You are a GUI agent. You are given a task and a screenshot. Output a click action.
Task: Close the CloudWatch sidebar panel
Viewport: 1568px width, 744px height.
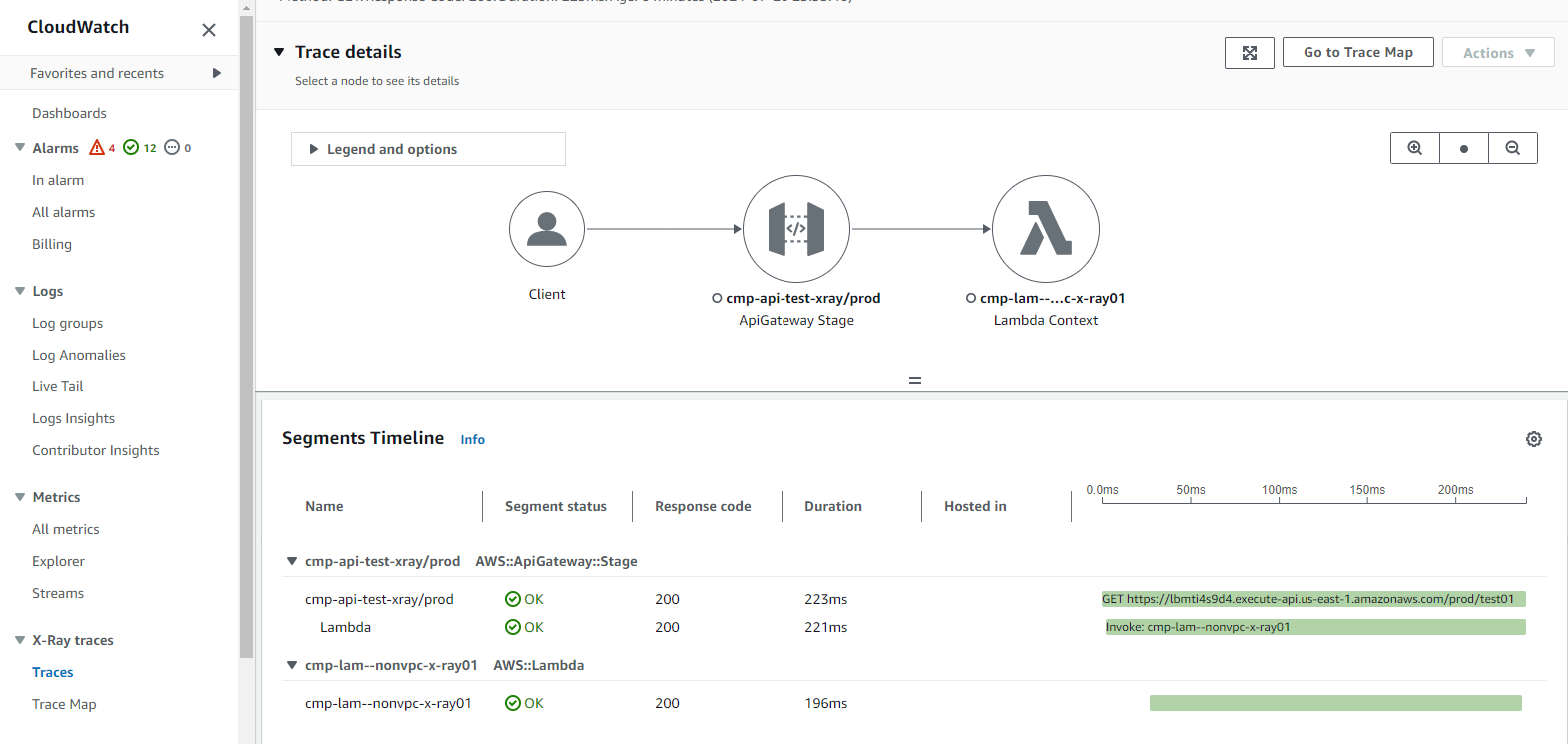click(209, 30)
